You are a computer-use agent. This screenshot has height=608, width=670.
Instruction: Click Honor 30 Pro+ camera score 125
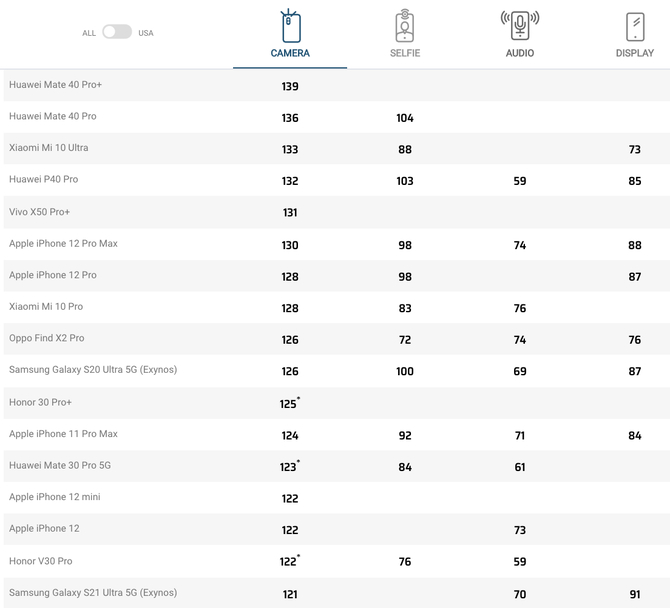[x=290, y=403]
